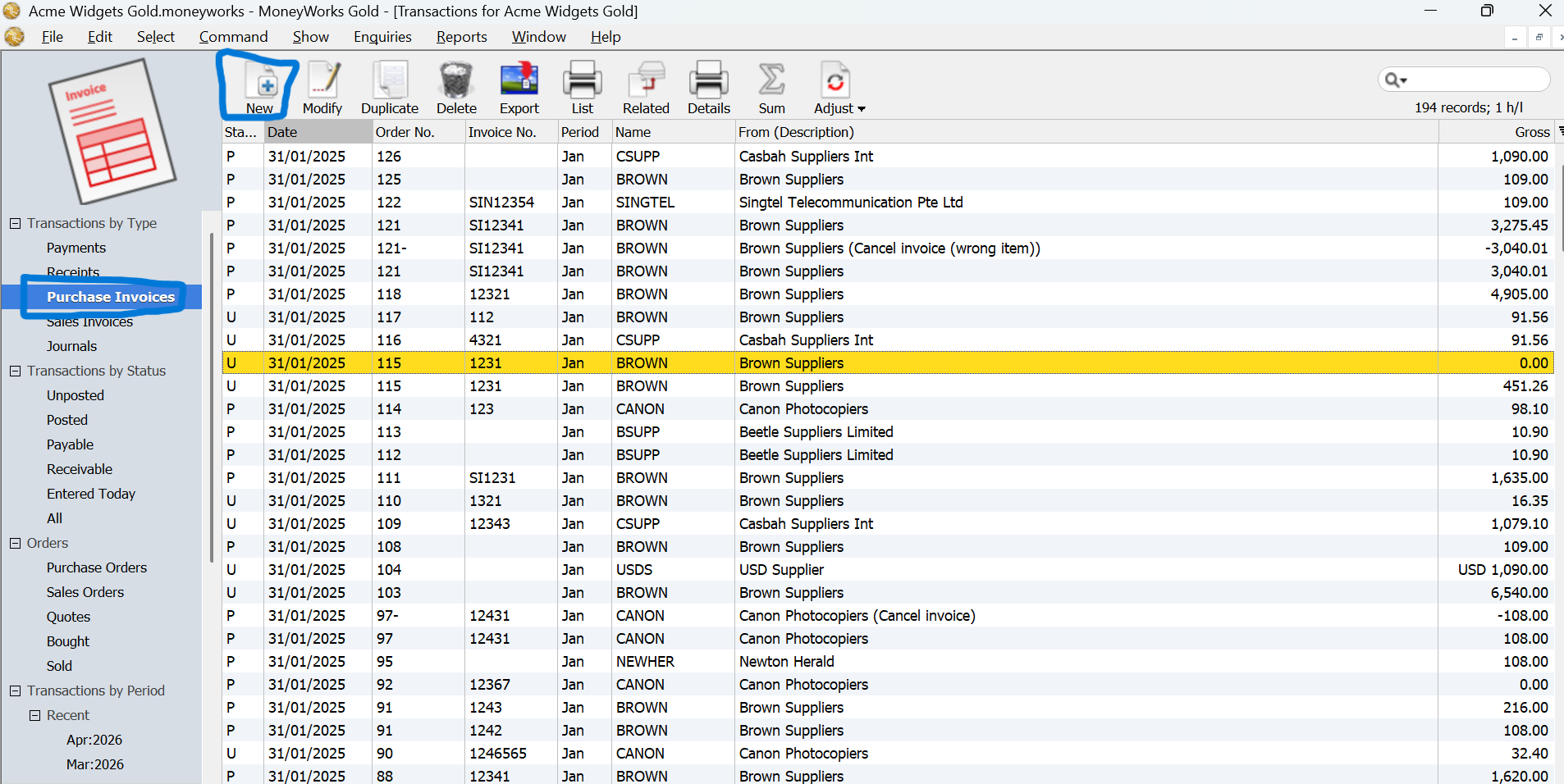Select the Singtel Telecommunication Pte Ltd row
This screenshot has width=1564, height=784.
pyautogui.click(x=888, y=202)
